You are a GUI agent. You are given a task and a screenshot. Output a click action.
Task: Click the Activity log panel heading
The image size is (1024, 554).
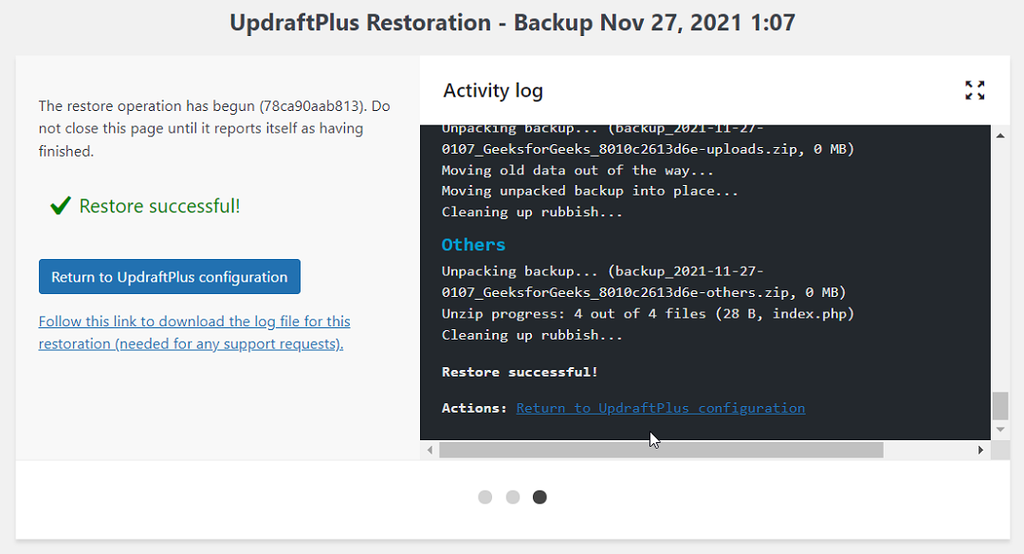click(493, 91)
